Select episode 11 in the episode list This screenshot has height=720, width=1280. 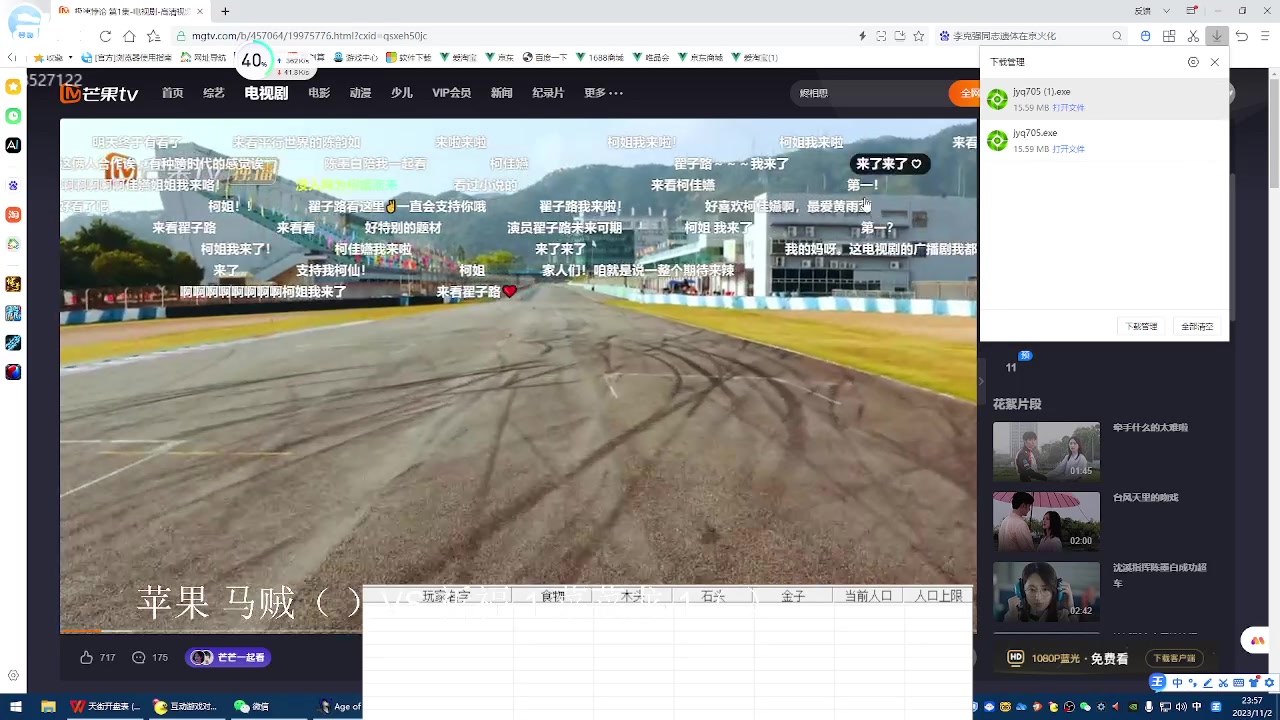tap(1011, 367)
